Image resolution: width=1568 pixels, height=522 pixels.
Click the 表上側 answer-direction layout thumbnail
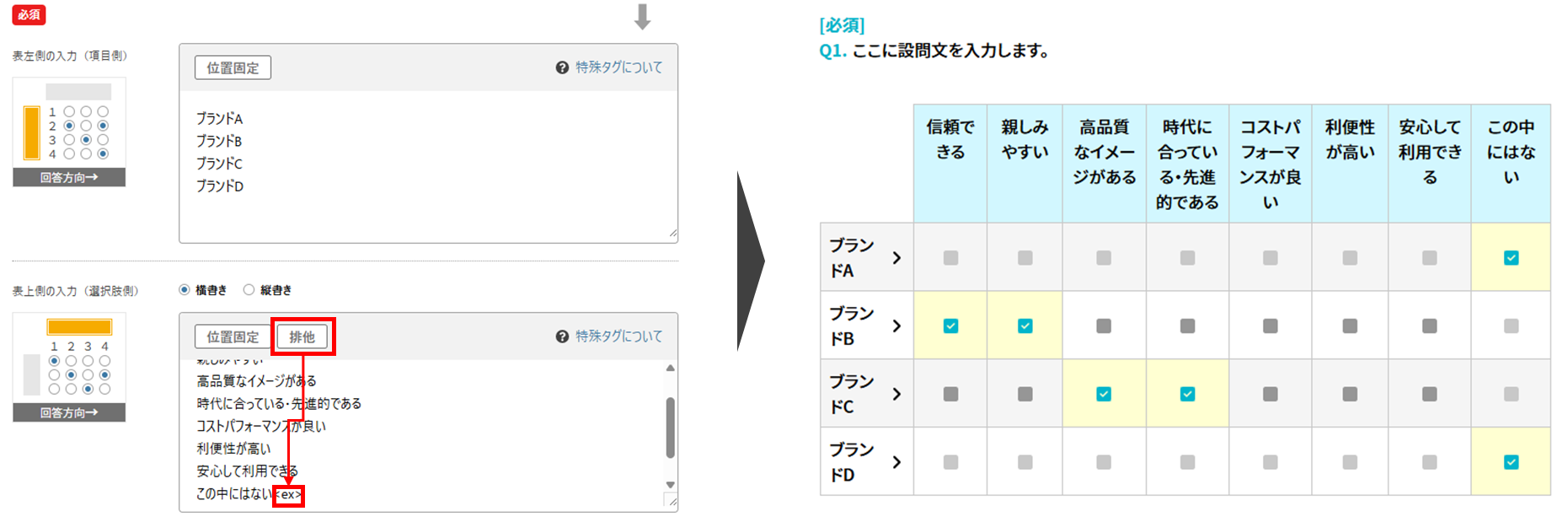(x=69, y=368)
